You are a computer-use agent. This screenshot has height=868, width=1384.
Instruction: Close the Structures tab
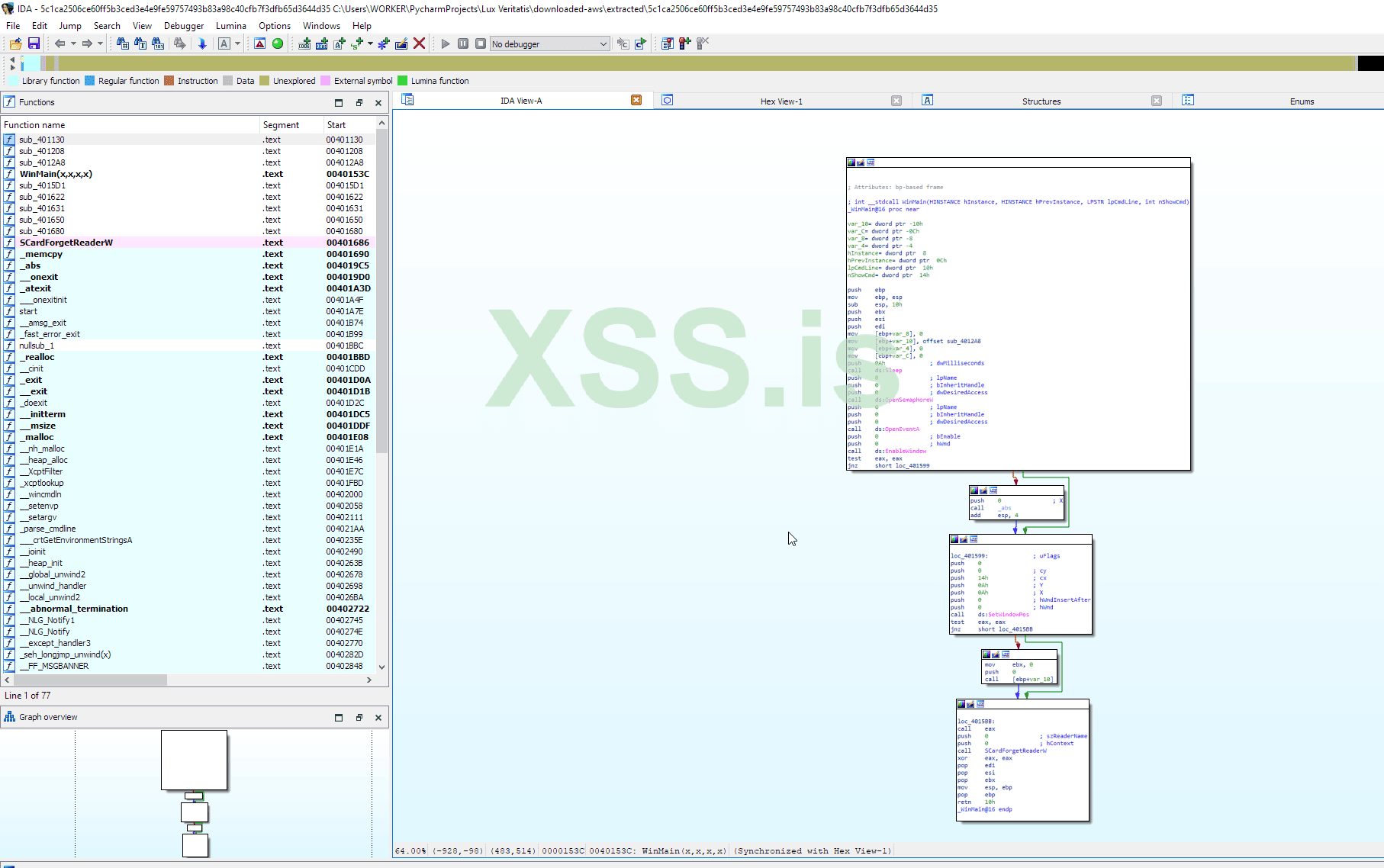(1157, 101)
